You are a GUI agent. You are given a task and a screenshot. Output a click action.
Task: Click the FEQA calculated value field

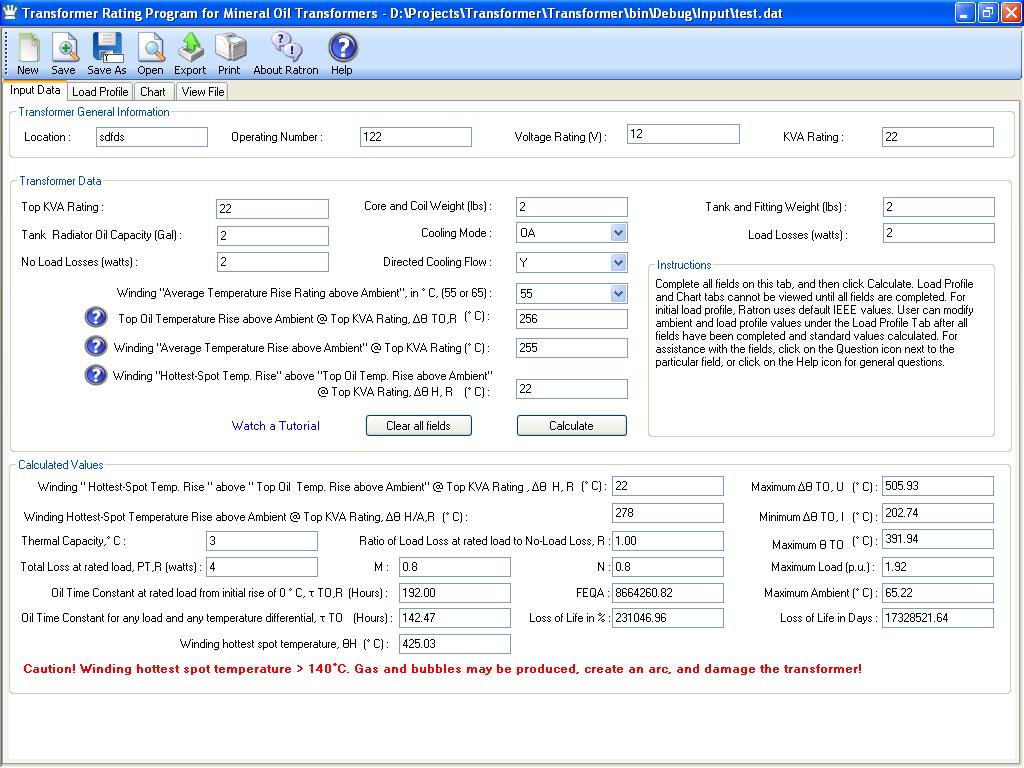pyautogui.click(x=667, y=593)
